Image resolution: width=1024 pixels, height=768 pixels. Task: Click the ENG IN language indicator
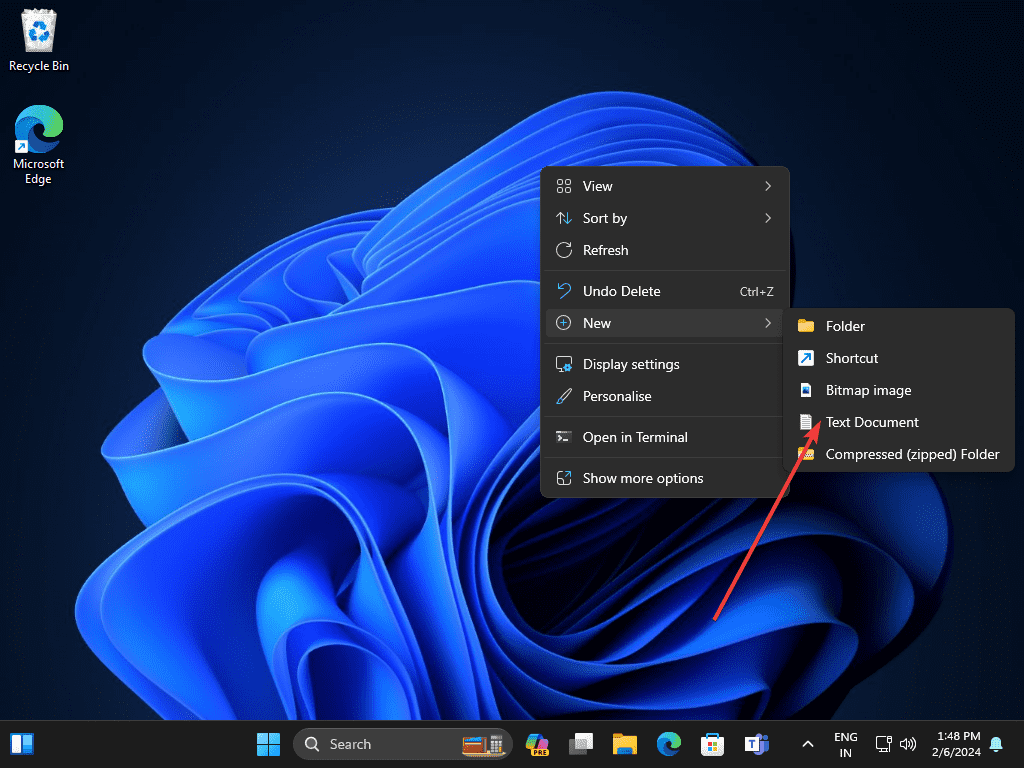[846, 744]
